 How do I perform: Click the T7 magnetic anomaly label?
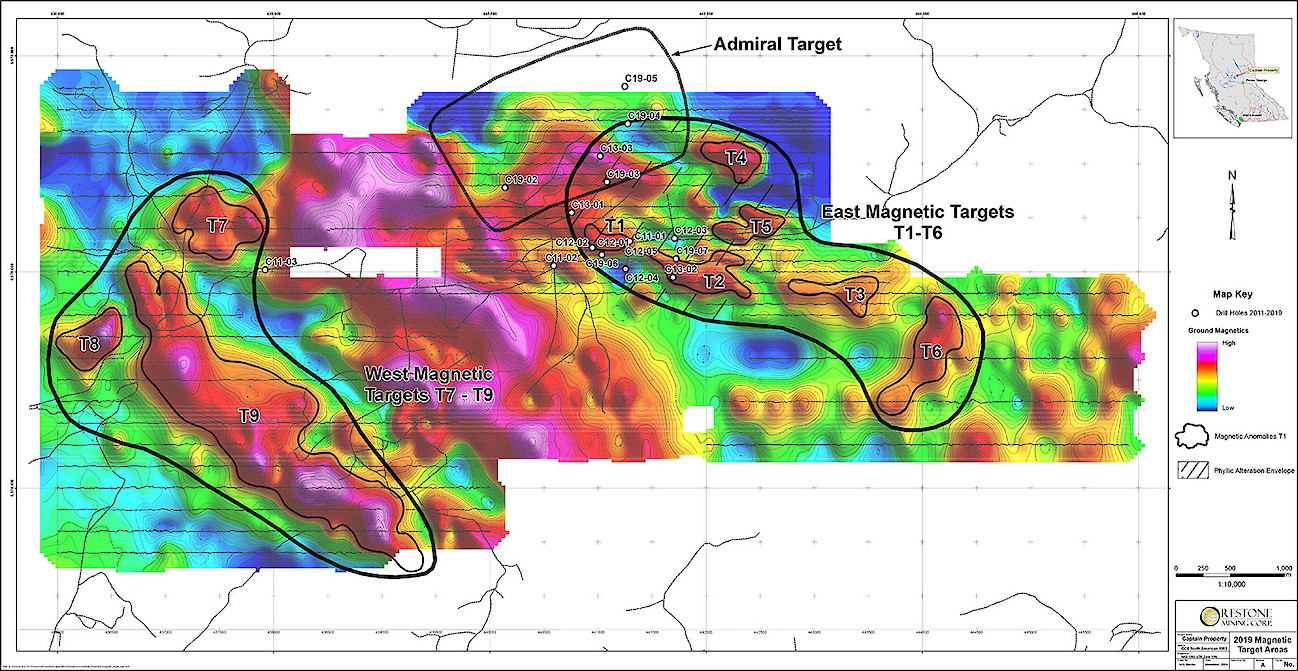pos(217,225)
